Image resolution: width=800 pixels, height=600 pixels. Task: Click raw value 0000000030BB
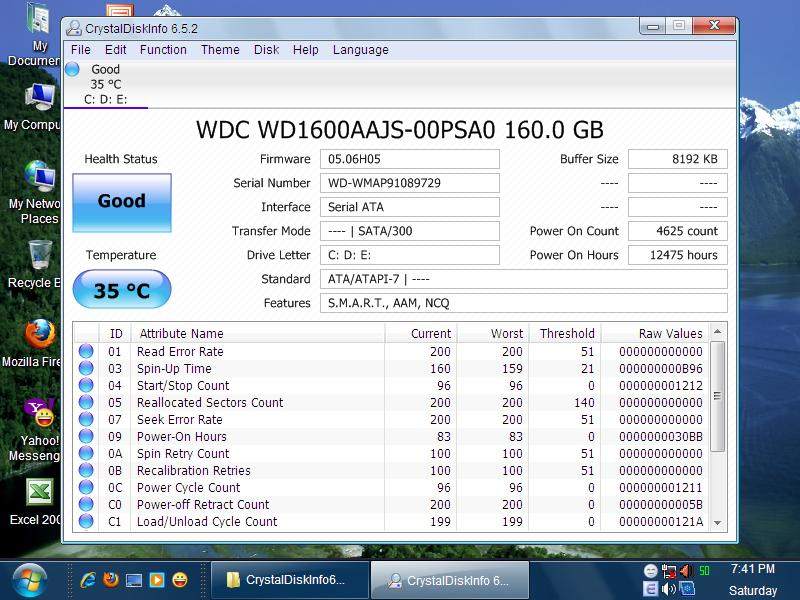tap(661, 437)
